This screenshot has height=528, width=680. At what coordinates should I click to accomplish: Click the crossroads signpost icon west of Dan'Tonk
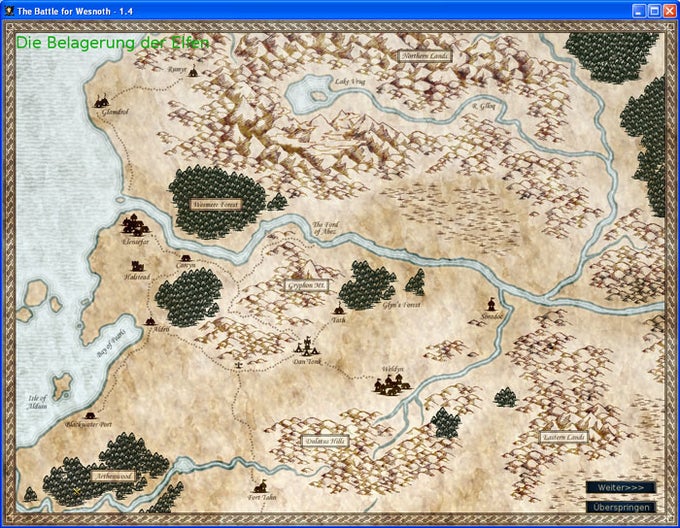click(238, 365)
